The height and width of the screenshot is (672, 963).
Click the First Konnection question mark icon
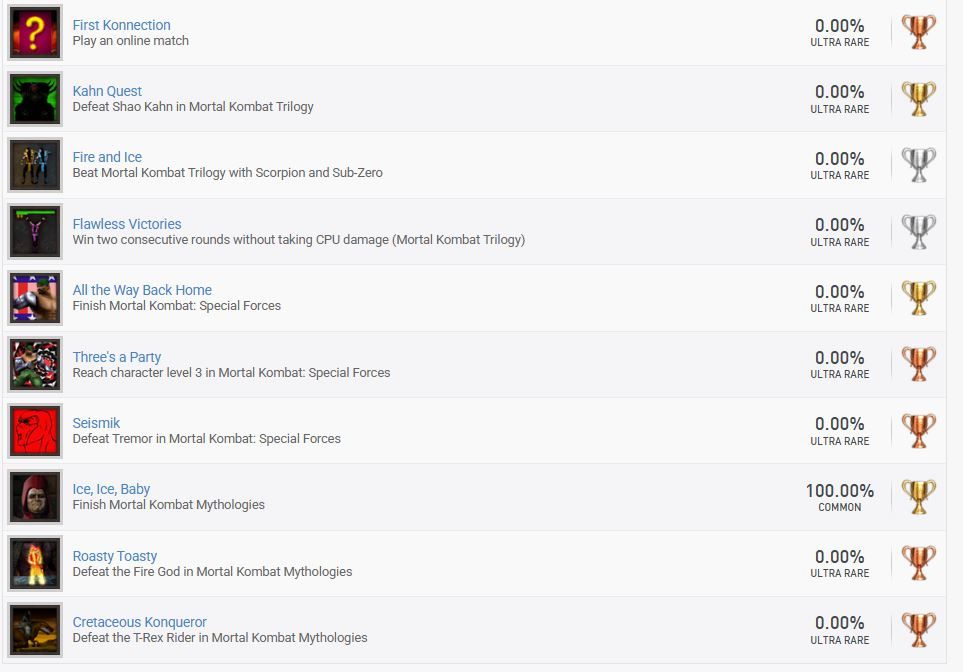(35, 32)
